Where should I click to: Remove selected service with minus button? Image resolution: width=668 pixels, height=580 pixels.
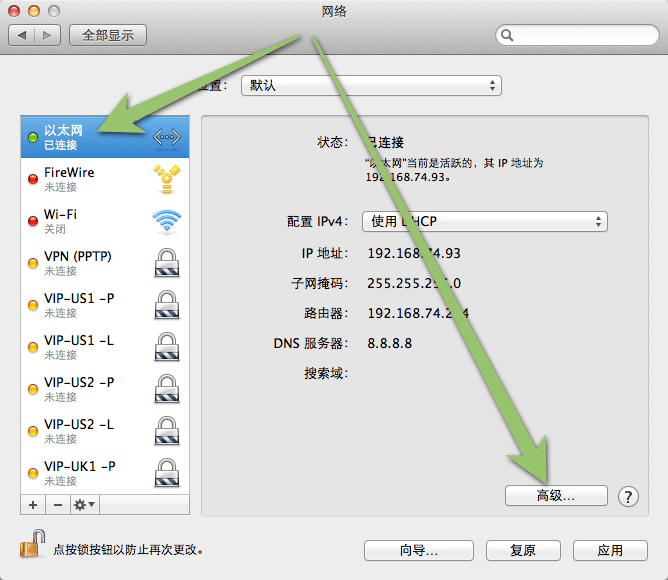click(58, 505)
